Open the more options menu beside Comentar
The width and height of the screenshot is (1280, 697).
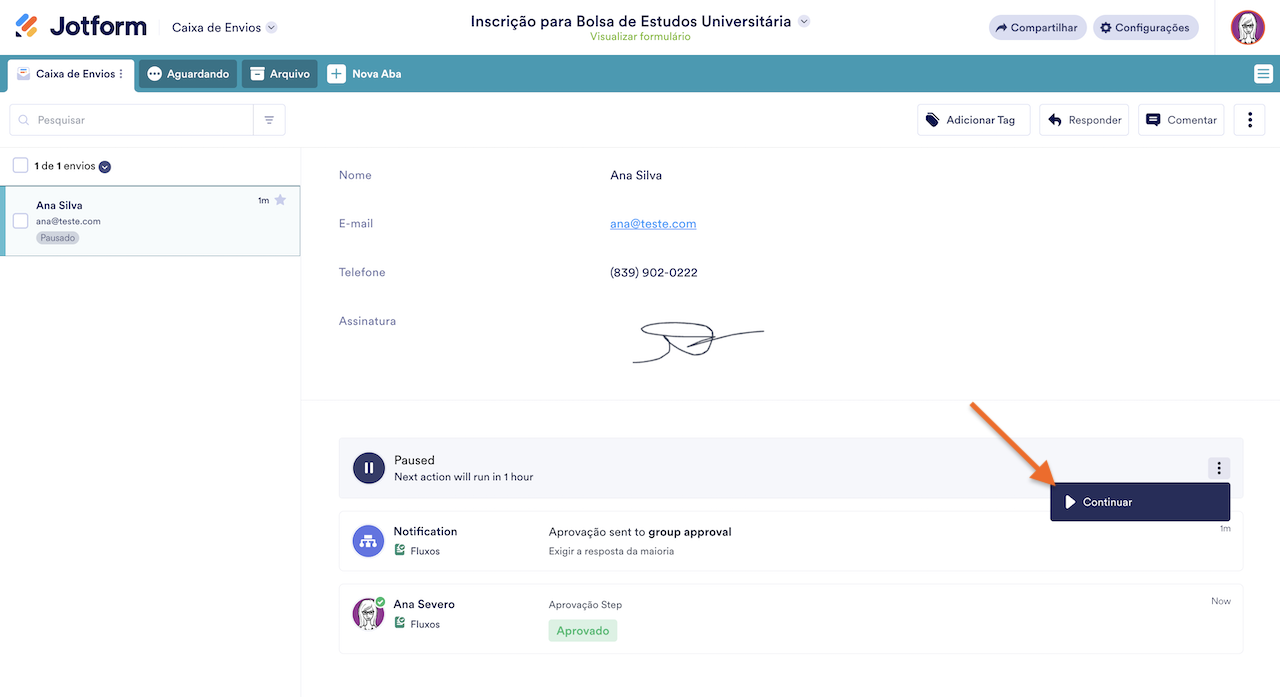point(1250,120)
